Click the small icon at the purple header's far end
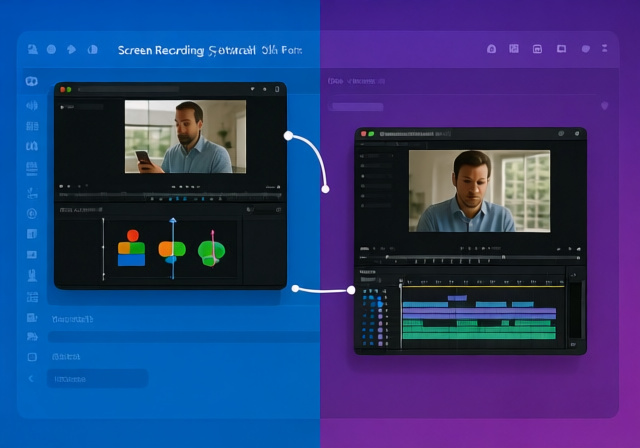The width and height of the screenshot is (640, 448). (604, 48)
